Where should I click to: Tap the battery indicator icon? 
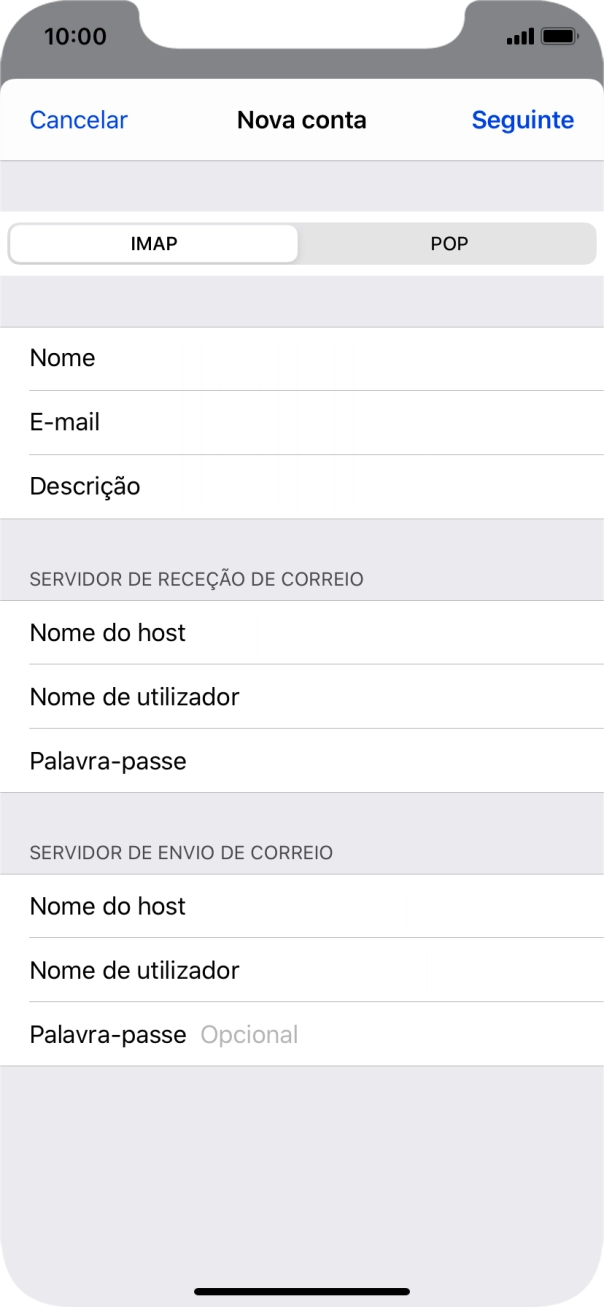pos(557,36)
